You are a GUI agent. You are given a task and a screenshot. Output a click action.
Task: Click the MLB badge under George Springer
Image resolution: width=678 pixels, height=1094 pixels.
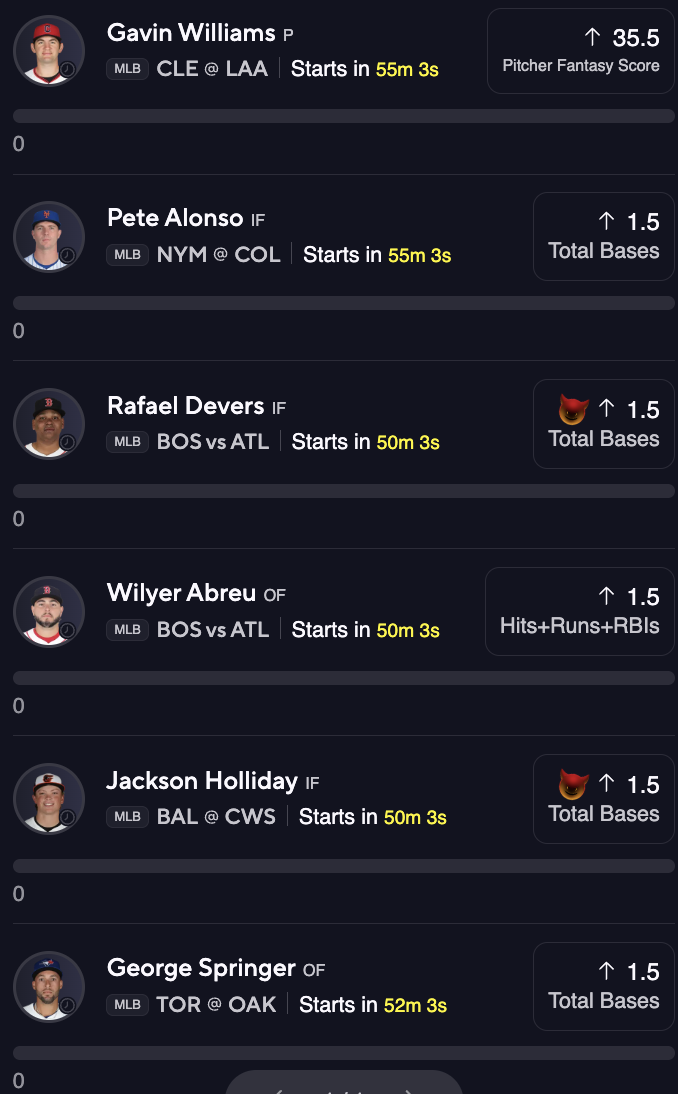127,1005
